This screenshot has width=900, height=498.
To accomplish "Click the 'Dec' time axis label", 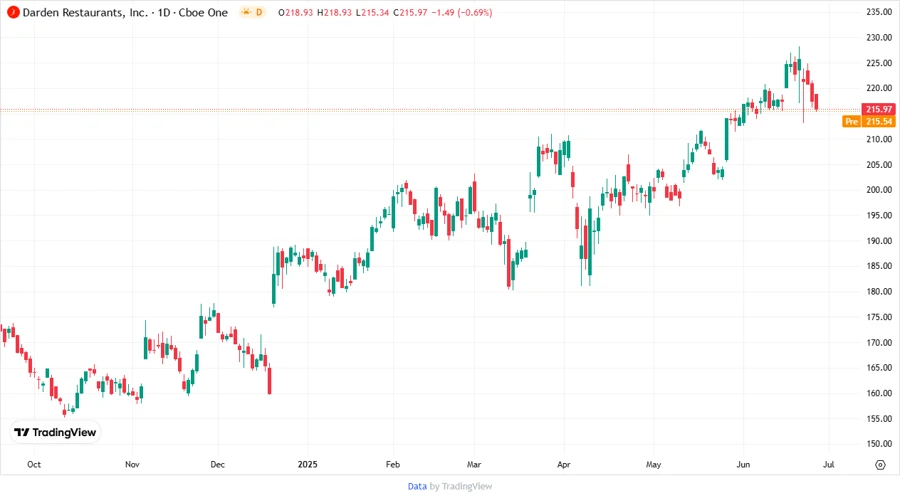I will pyautogui.click(x=218, y=464).
